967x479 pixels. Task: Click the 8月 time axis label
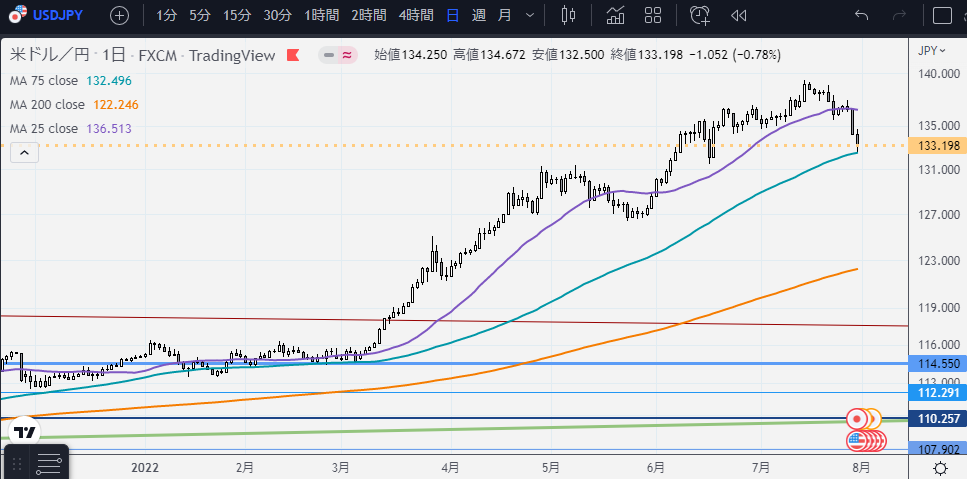pyautogui.click(x=862, y=468)
